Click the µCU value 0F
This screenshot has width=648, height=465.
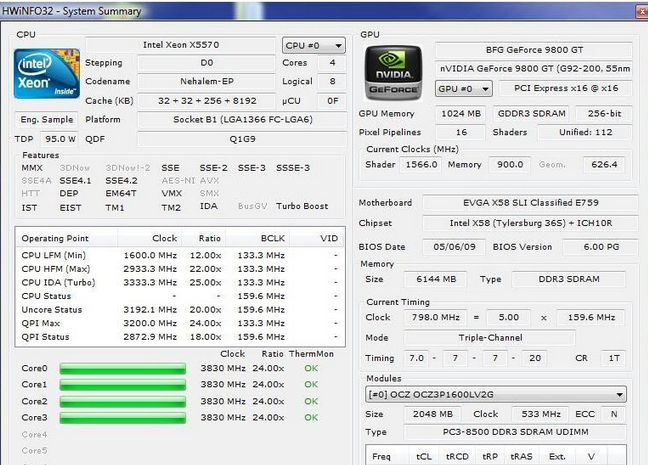(332, 101)
